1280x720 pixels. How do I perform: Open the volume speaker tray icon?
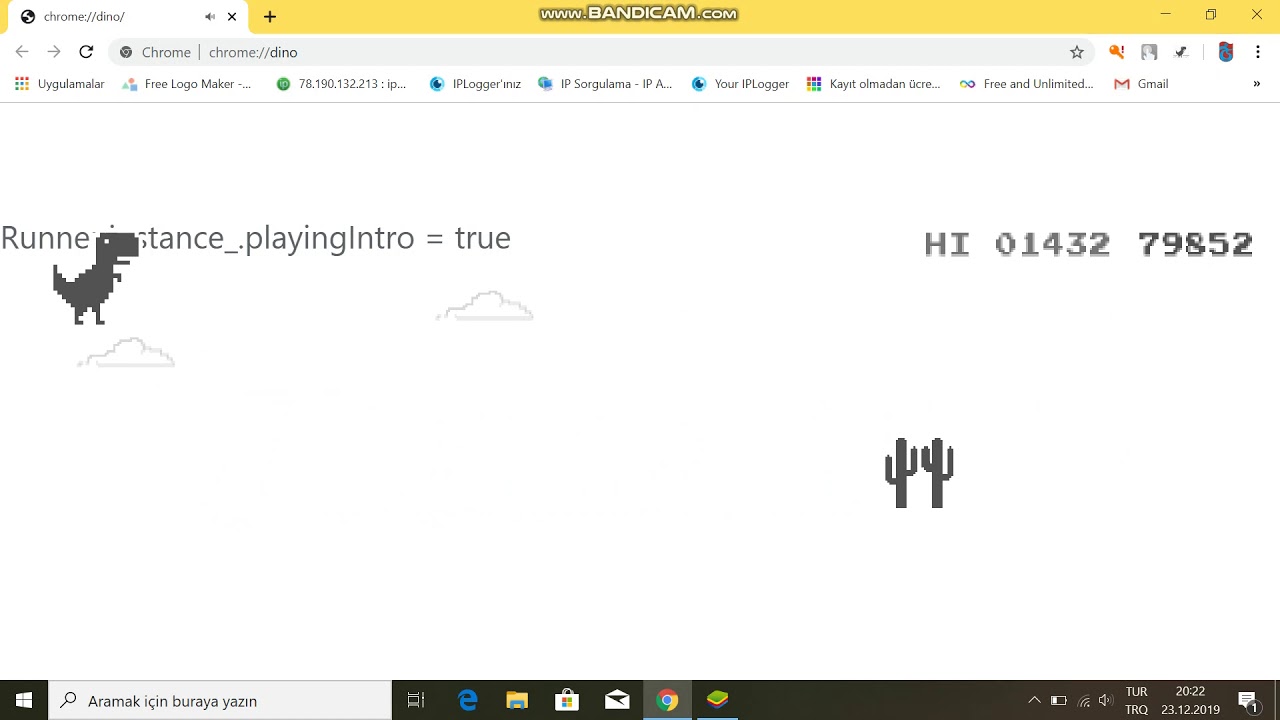point(1106,700)
